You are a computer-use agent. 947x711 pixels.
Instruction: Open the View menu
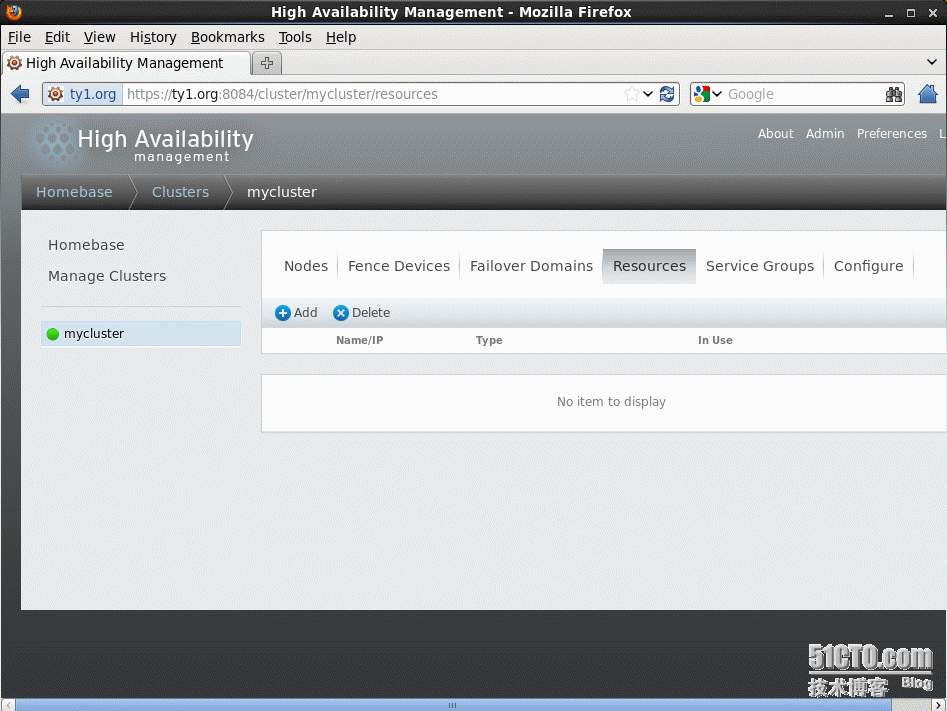tap(100, 37)
